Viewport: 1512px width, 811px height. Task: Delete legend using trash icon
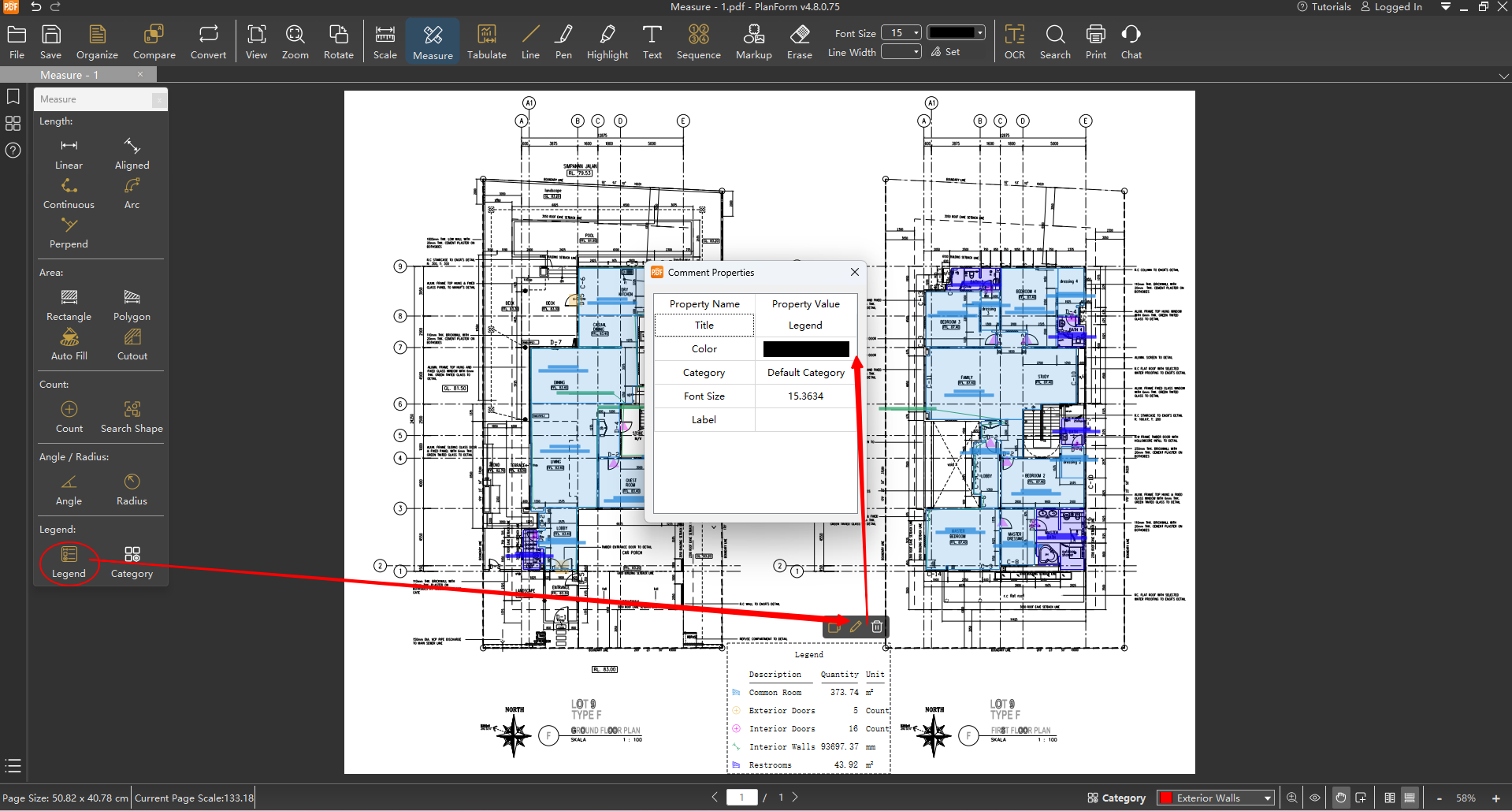(877, 627)
